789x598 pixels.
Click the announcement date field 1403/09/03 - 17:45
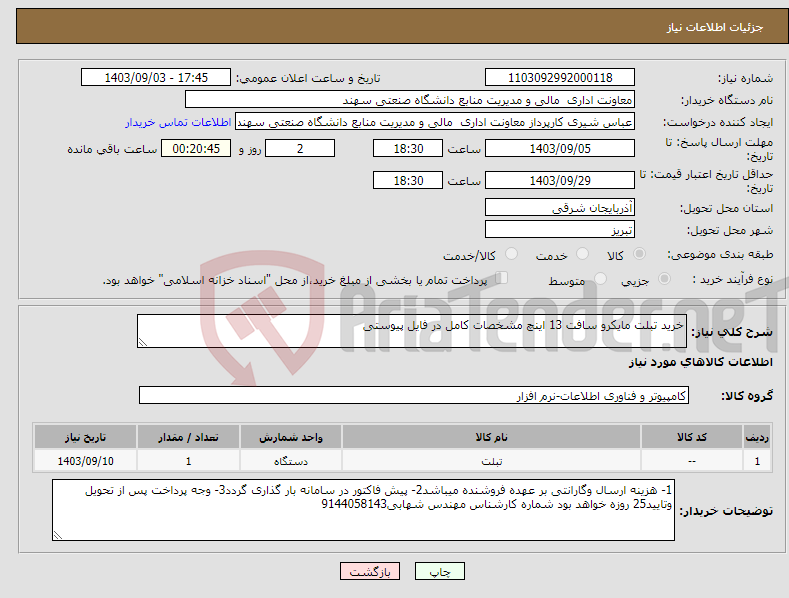156,78
